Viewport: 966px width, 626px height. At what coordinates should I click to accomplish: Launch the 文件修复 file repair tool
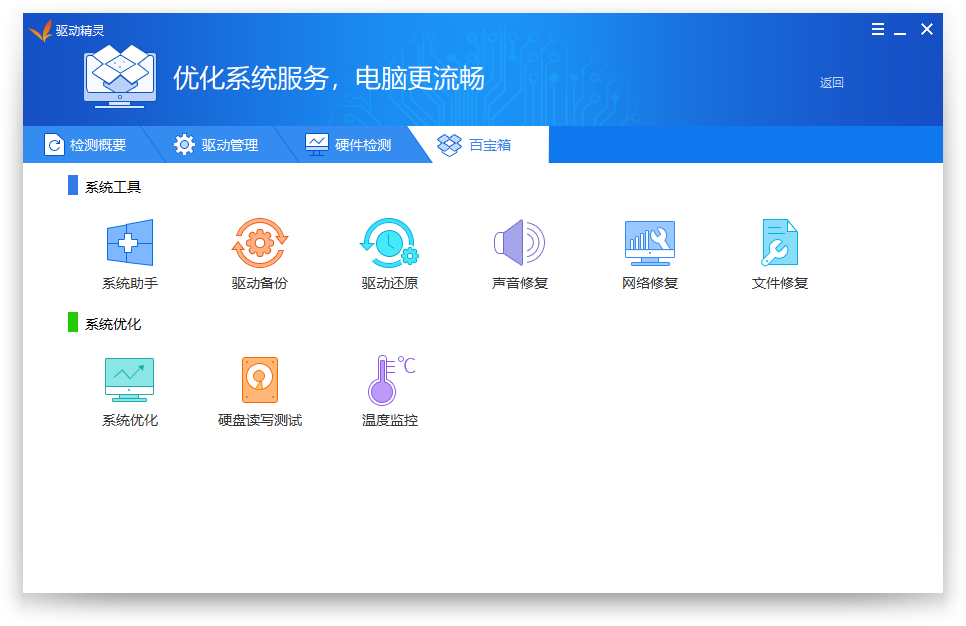pyautogui.click(x=779, y=243)
